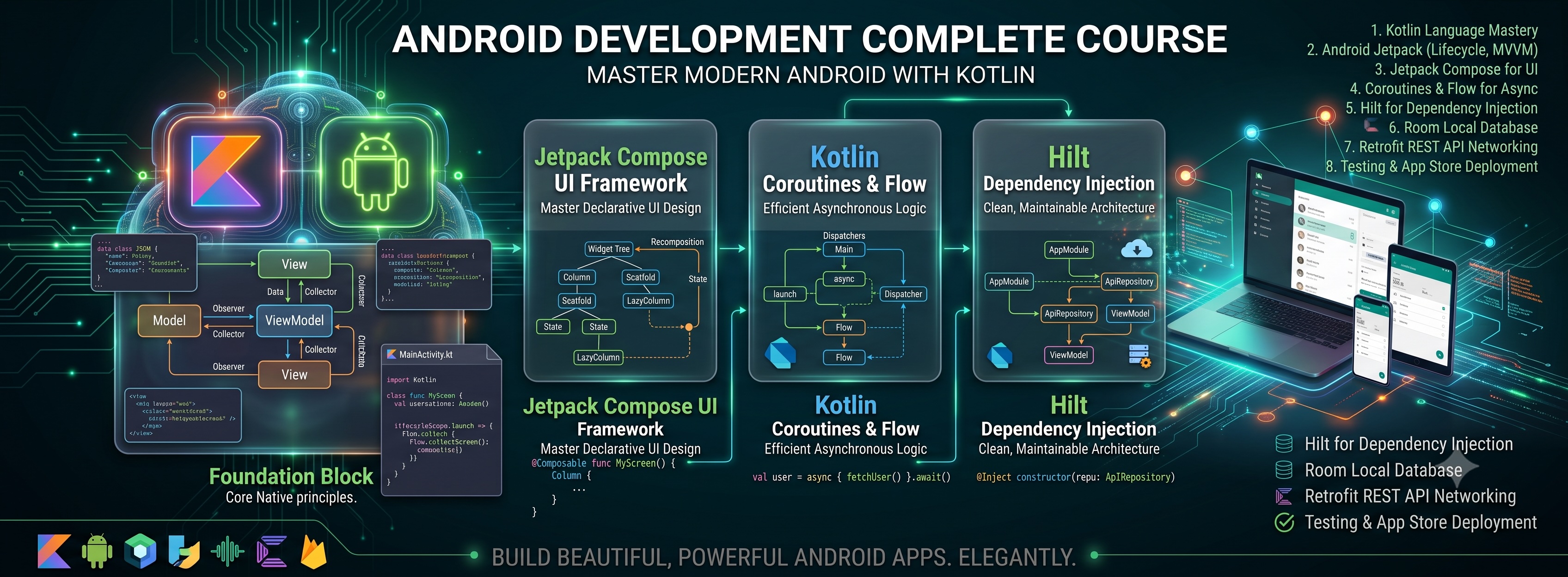Click database icon beside Room Local Database
This screenshot has height=577, width=1568.
(x=1284, y=470)
